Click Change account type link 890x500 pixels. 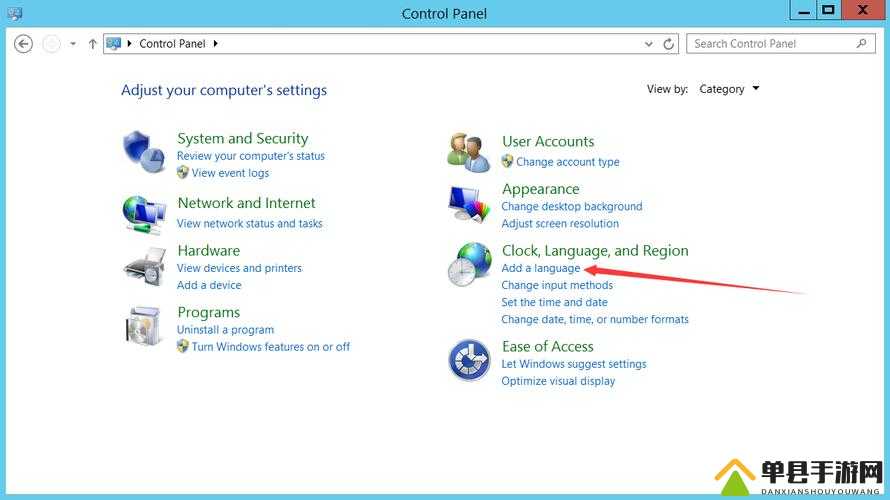click(568, 162)
